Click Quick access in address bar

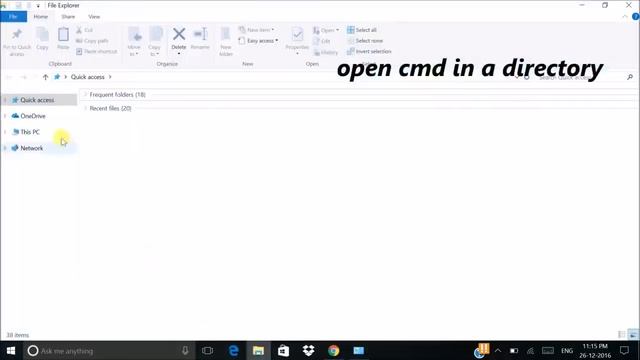[x=88, y=77]
